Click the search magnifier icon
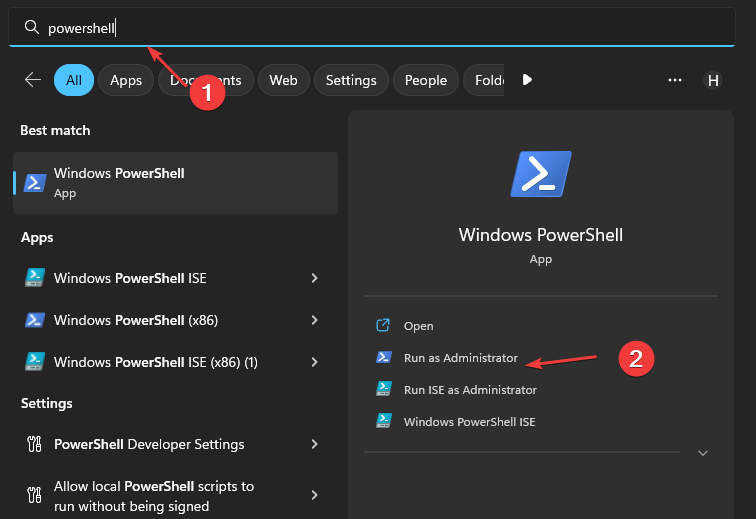756x519 pixels. (31, 27)
